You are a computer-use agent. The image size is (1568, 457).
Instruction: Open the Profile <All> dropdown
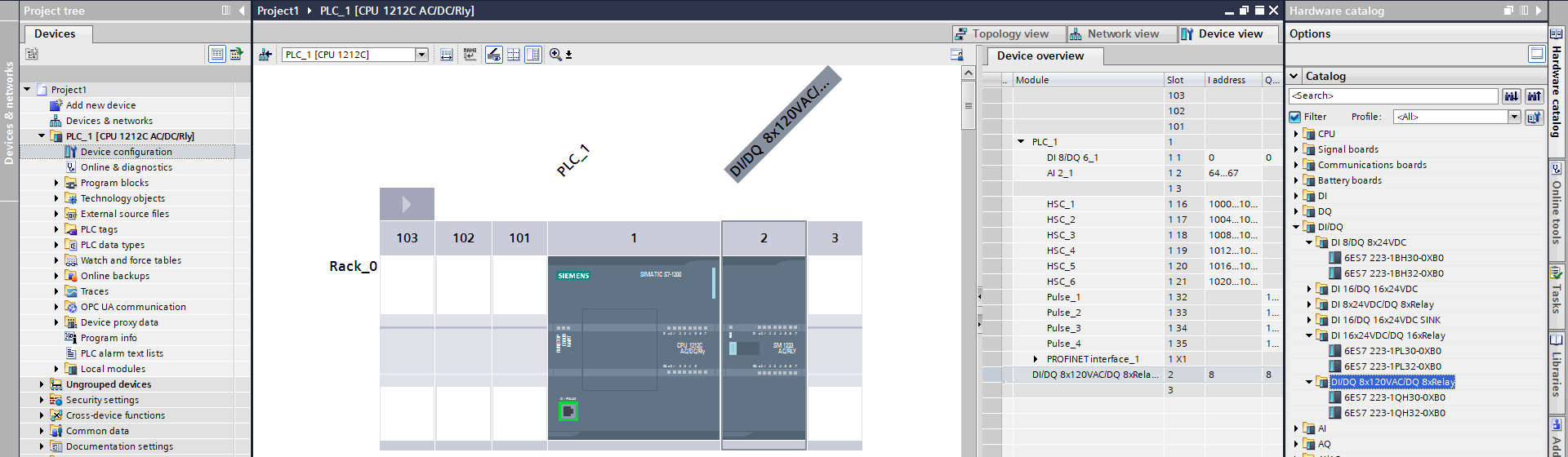[1514, 117]
